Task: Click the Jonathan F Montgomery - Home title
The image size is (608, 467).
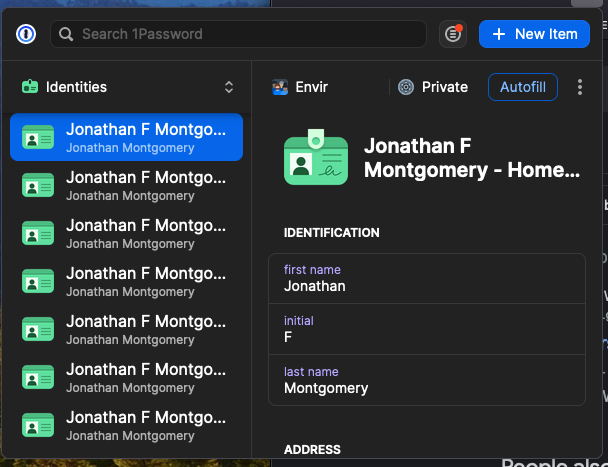Action: point(472,158)
